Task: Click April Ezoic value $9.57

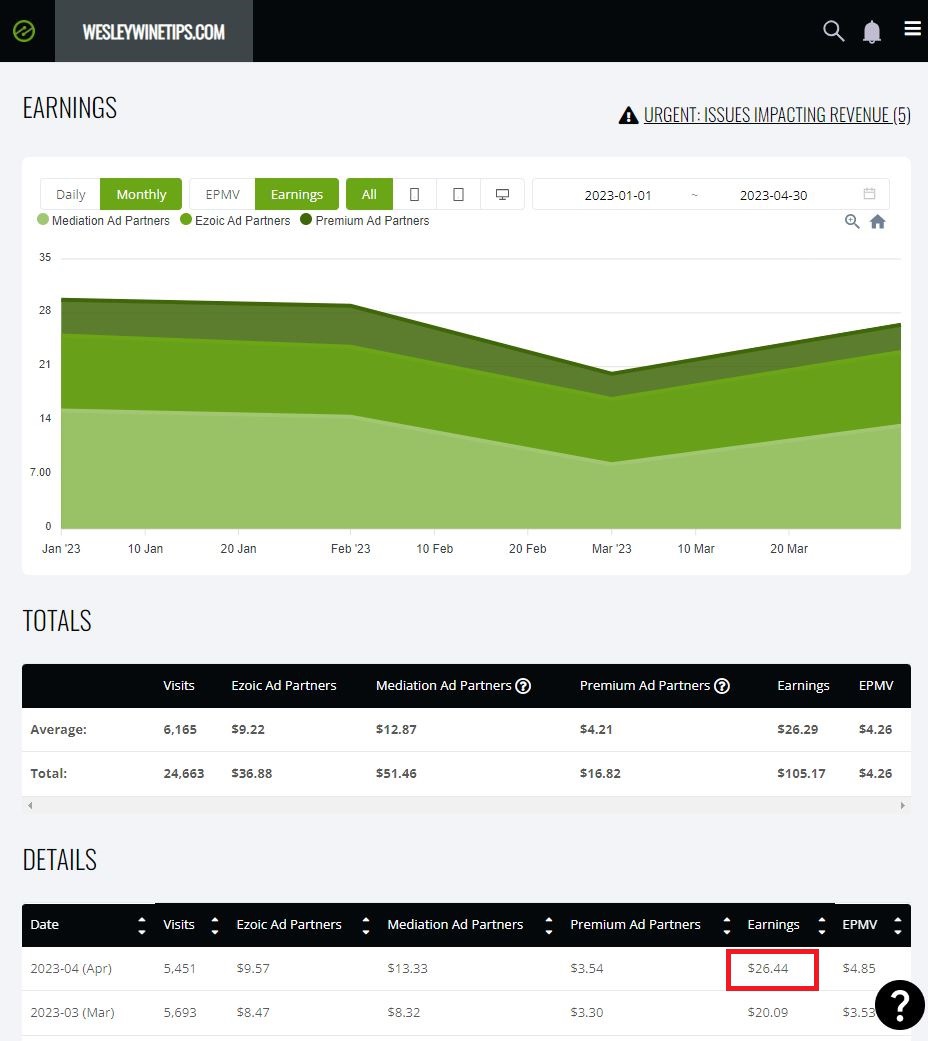Action: [253, 969]
